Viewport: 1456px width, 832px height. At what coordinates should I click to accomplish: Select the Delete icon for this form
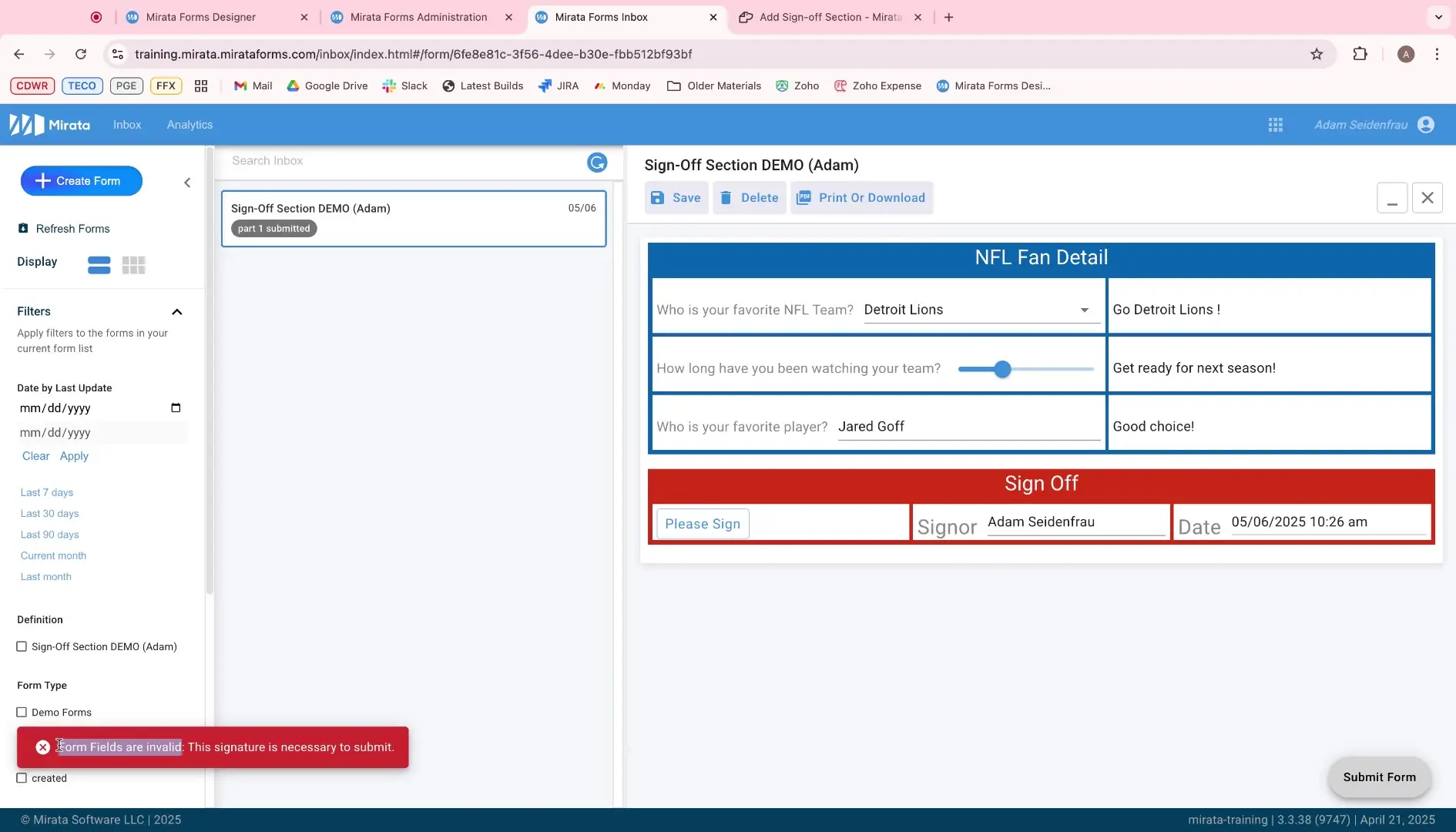pos(725,197)
